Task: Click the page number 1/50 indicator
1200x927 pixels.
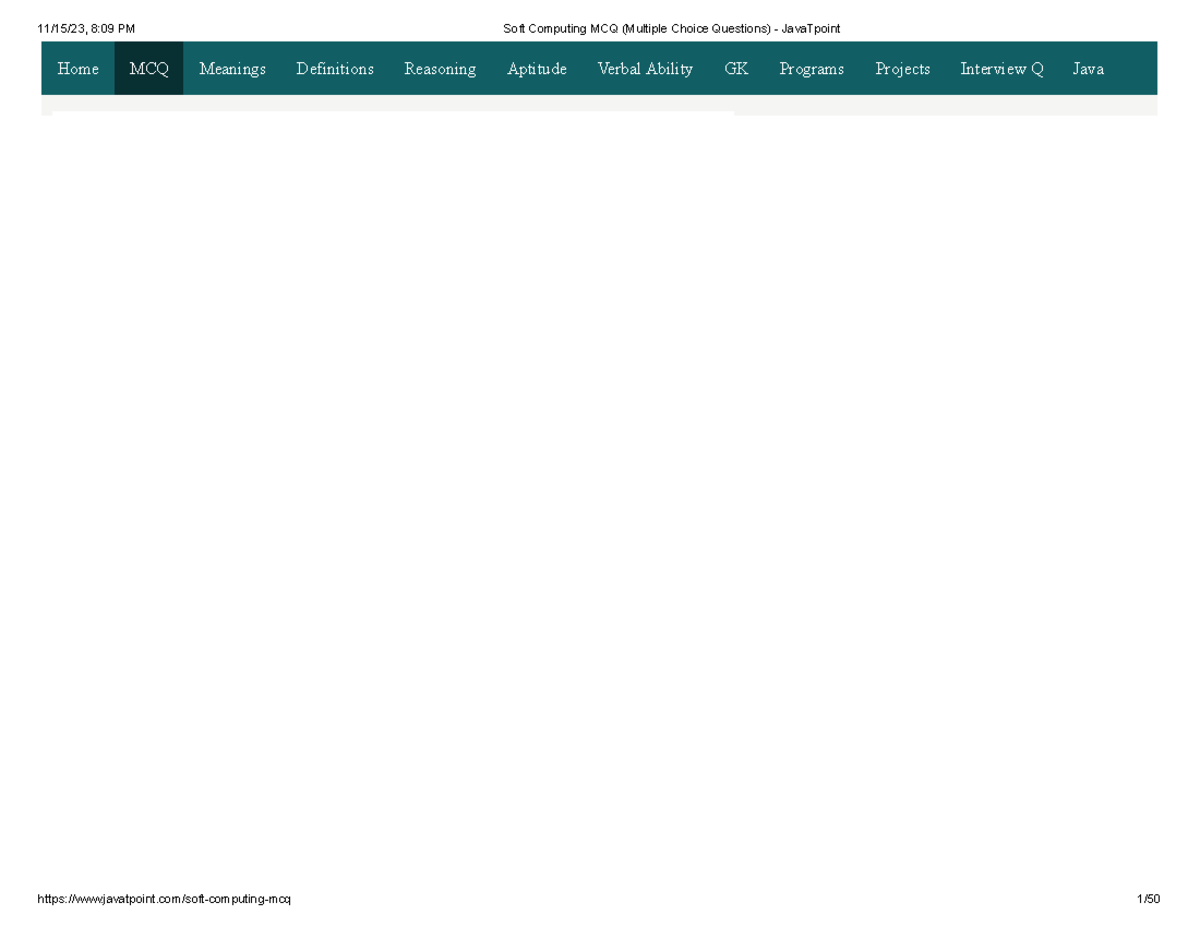Action: click(x=1149, y=898)
